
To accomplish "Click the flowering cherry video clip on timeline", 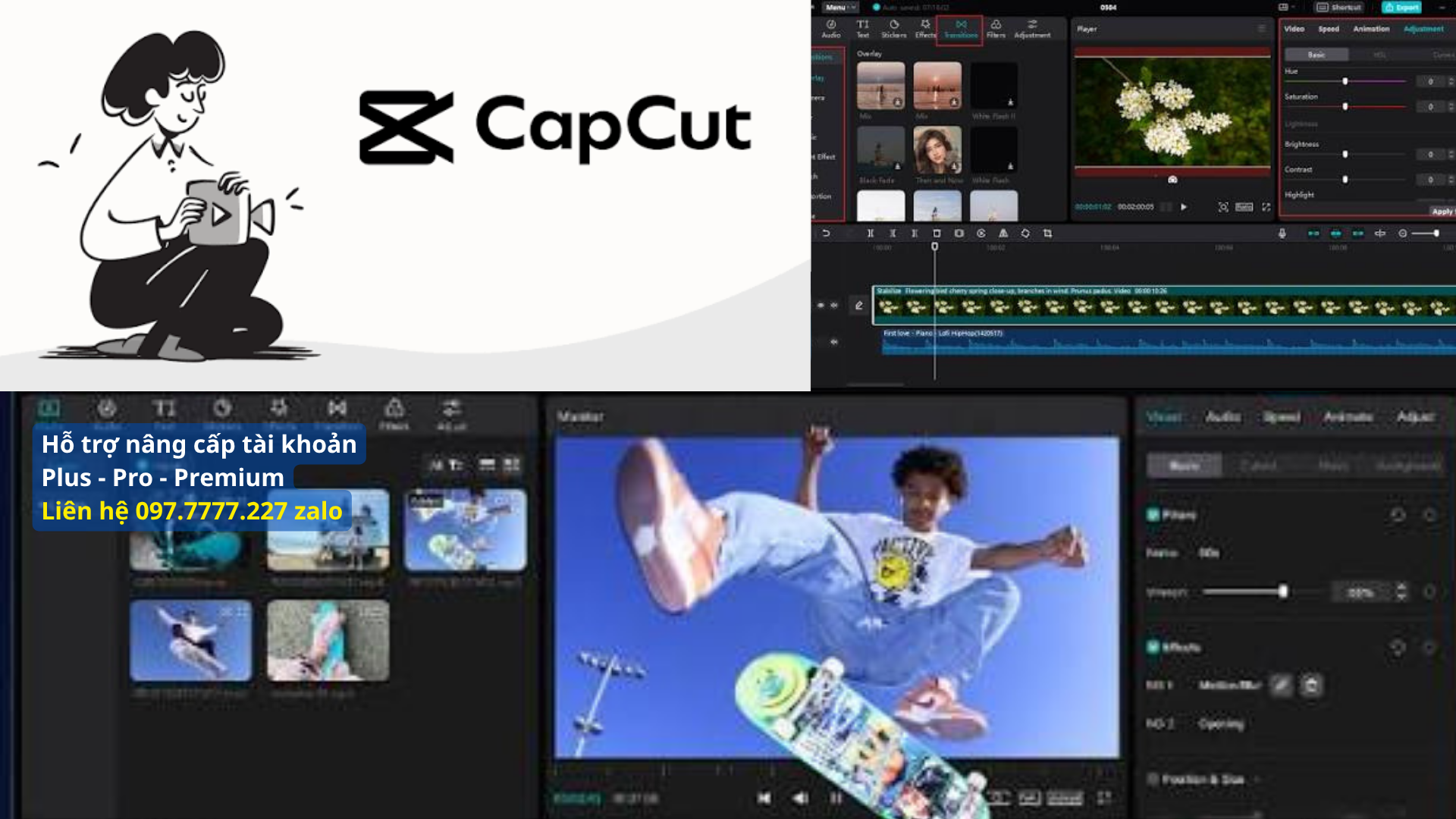I will point(1164,306).
